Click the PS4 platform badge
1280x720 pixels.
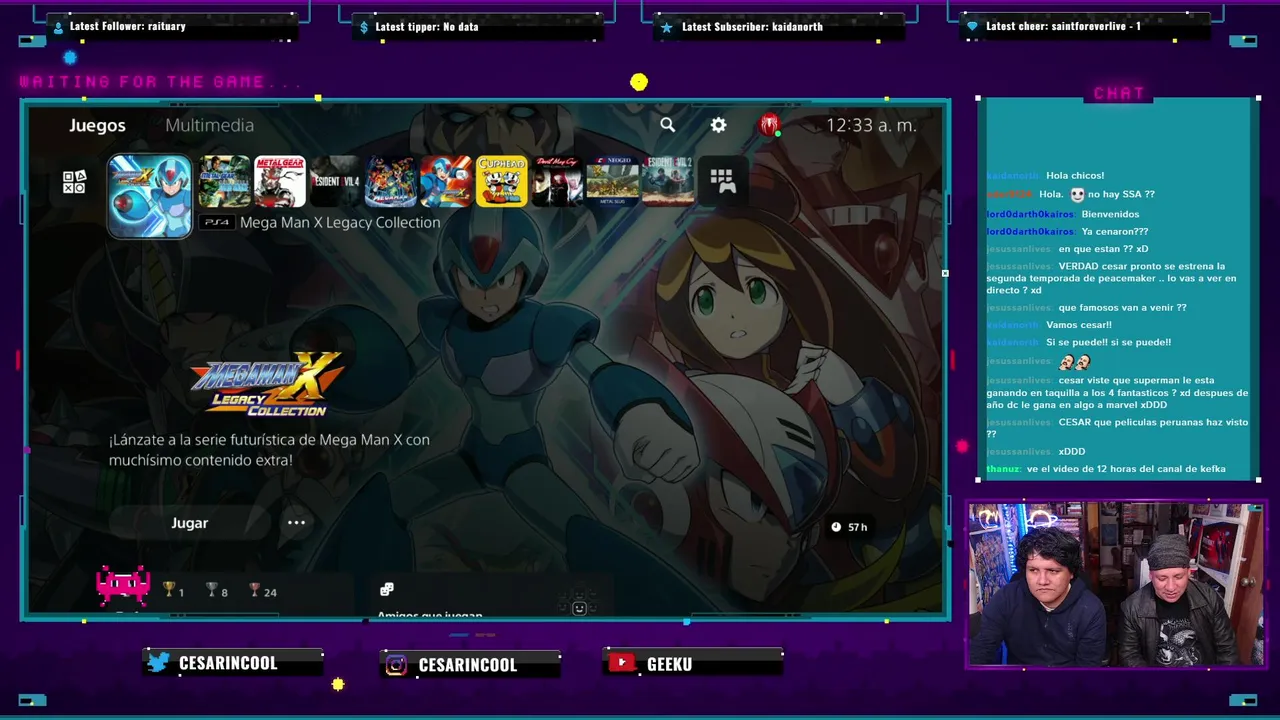point(216,223)
